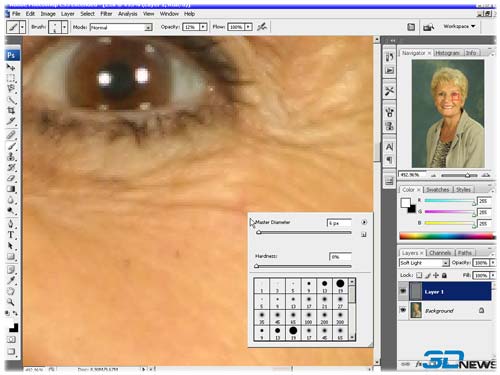Screen dimensions: 500x375
Task: Select the Type tool
Action: tap(11, 235)
